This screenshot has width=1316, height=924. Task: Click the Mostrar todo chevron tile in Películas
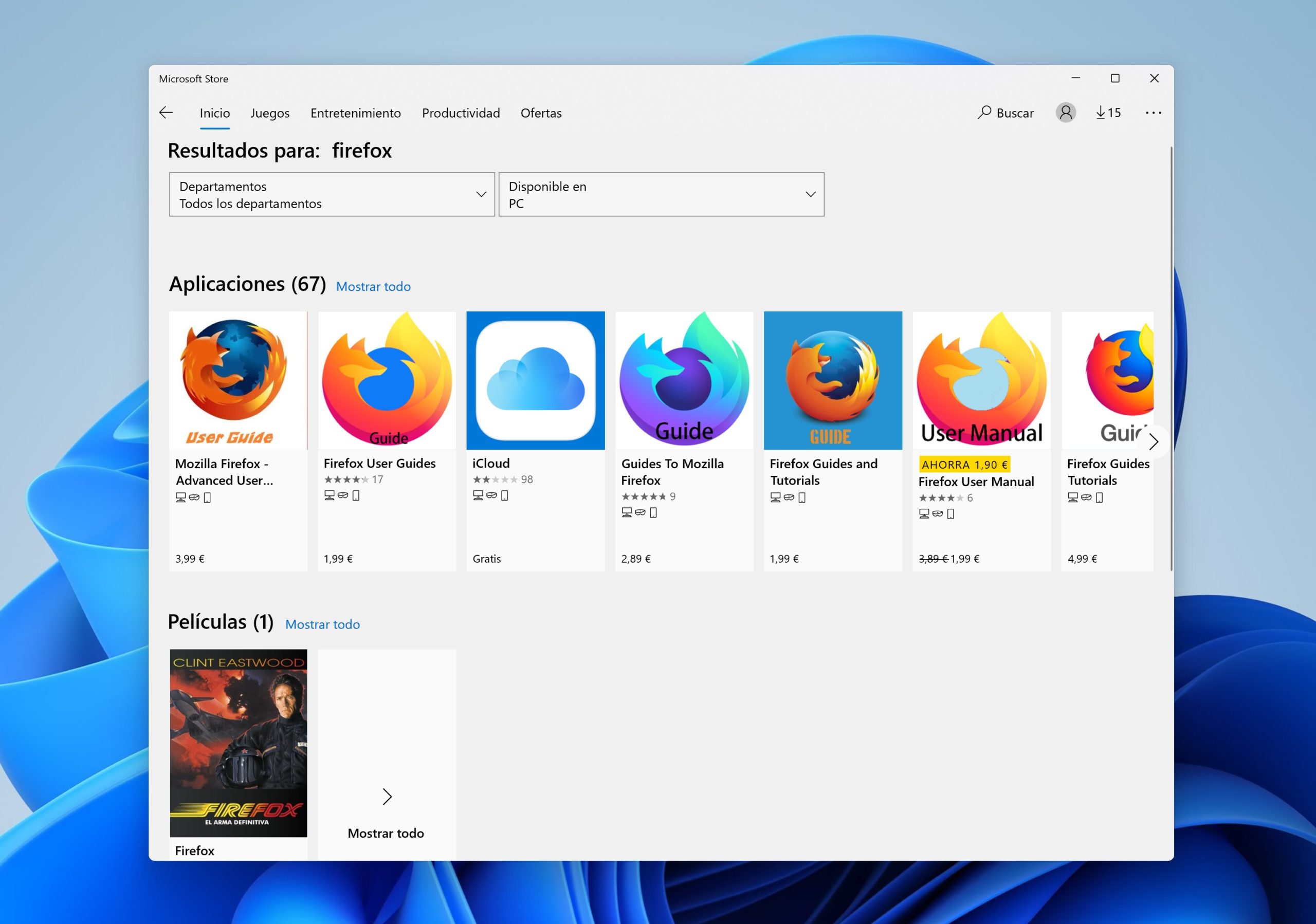[387, 796]
